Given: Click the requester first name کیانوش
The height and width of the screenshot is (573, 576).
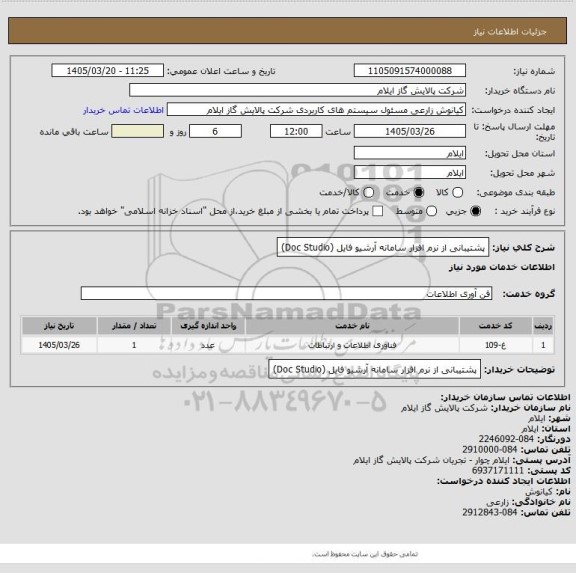Looking at the screenshot, I should pos(539,491).
